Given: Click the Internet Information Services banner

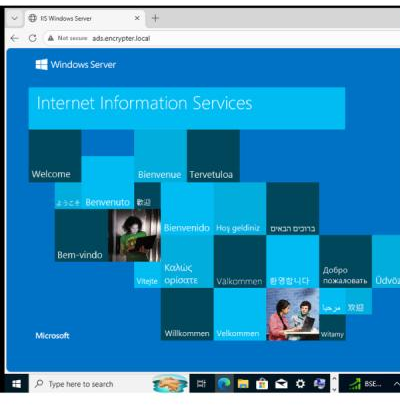Looking at the screenshot, I should click(x=187, y=108).
